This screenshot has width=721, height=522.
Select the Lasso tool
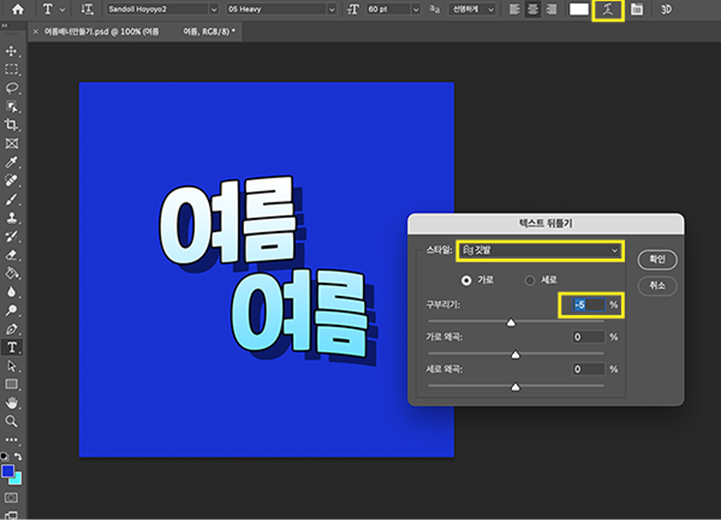[12, 88]
